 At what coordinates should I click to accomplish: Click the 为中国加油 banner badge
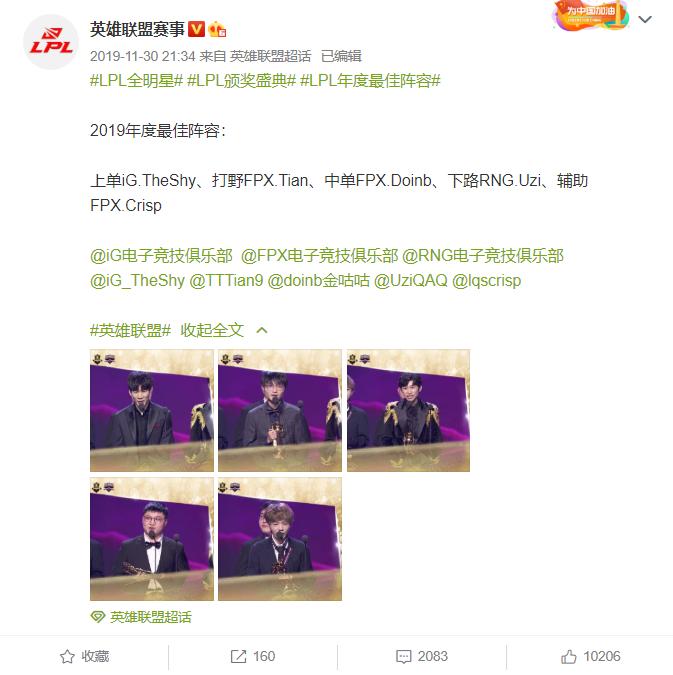pyautogui.click(x=591, y=15)
